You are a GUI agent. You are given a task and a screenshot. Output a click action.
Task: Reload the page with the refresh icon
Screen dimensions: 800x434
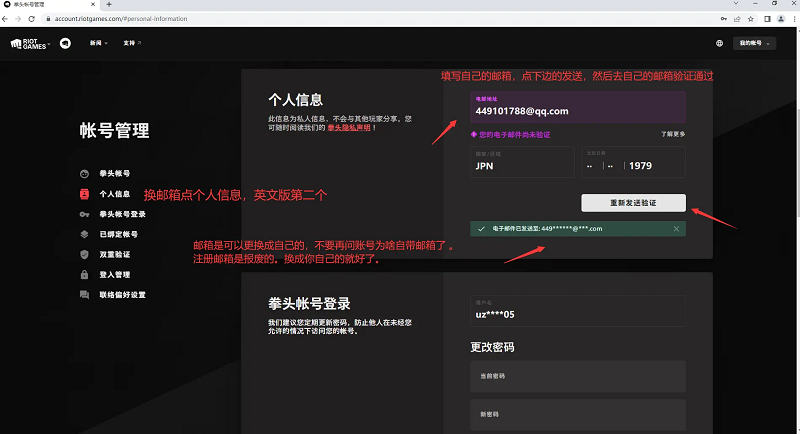coord(32,19)
